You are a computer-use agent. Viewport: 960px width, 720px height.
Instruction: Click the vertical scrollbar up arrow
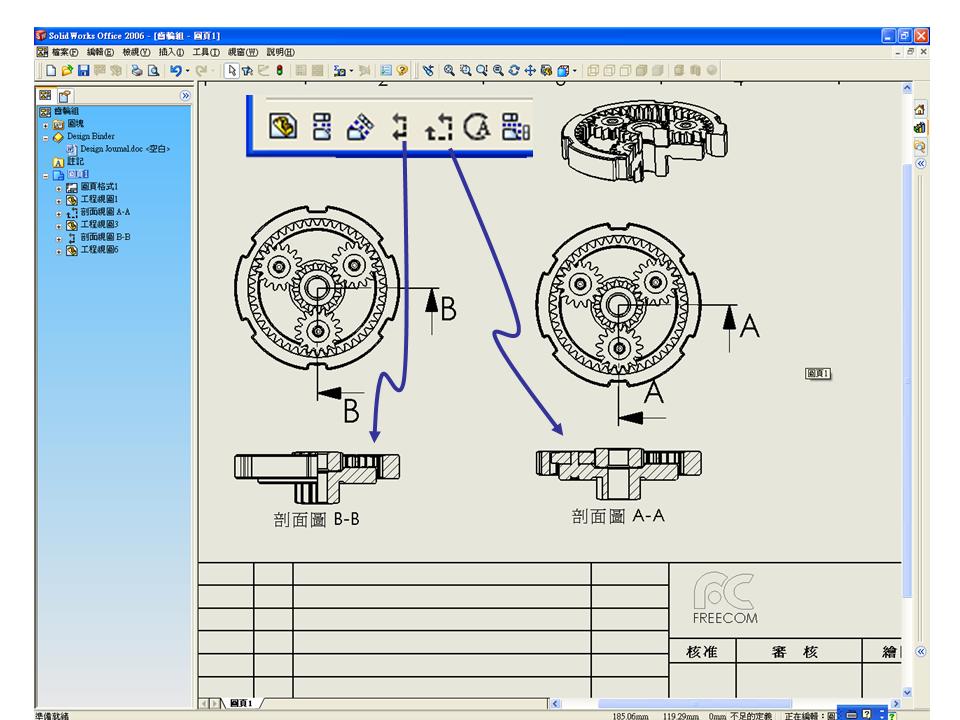coord(907,88)
